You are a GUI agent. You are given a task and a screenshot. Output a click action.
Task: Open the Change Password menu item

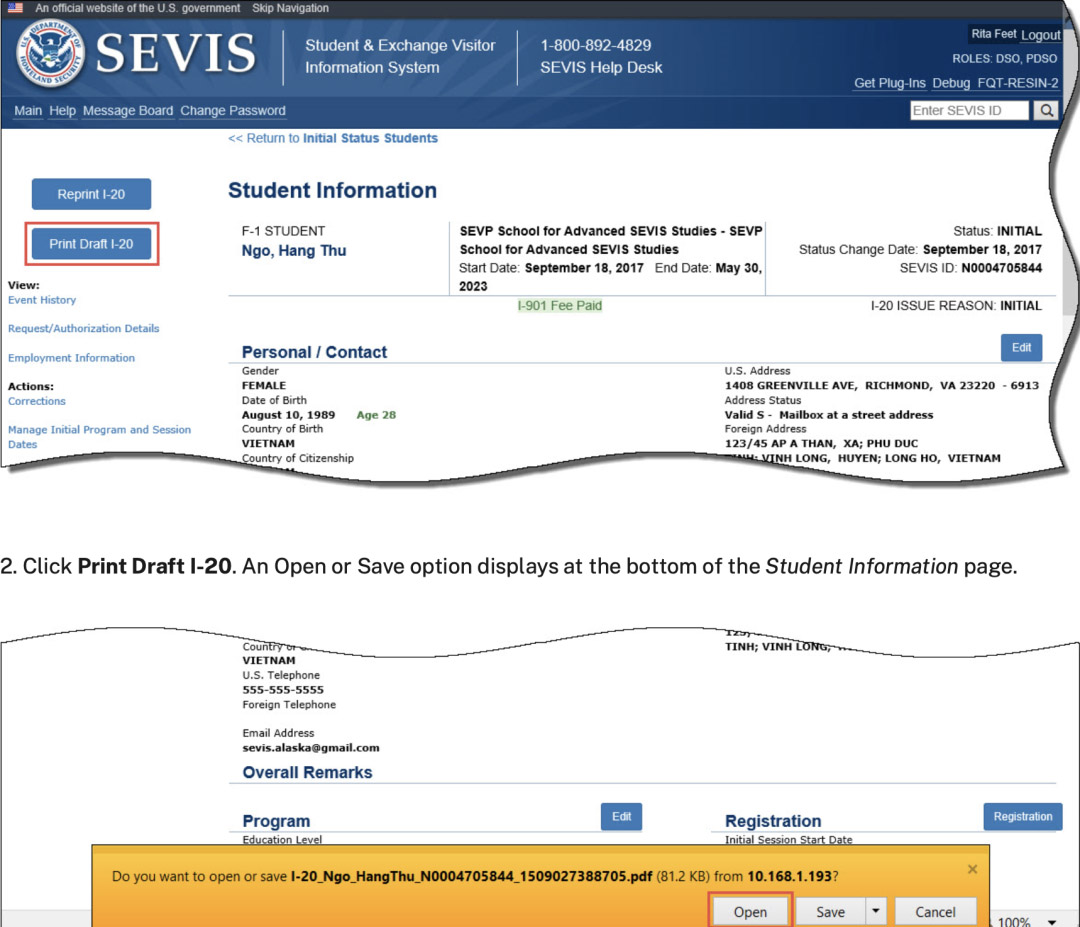coord(233,110)
